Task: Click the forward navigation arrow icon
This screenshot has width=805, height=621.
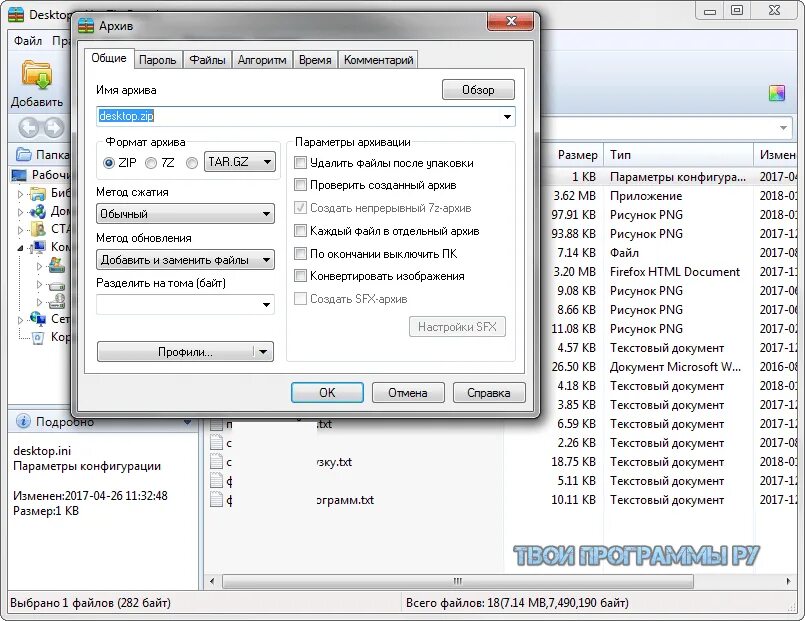Action: (x=54, y=127)
